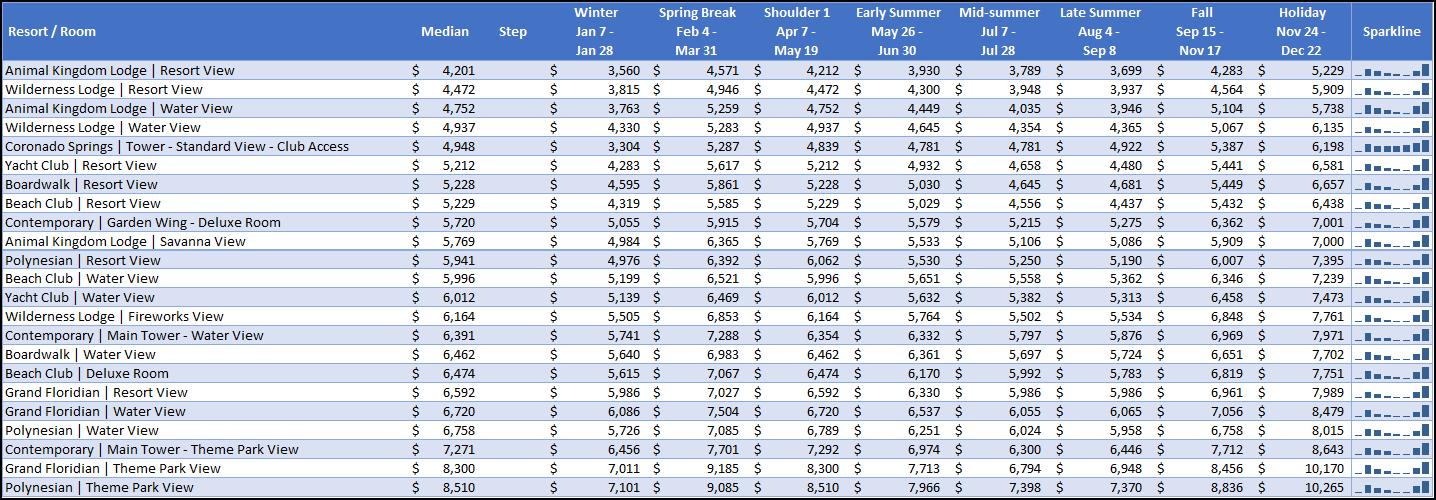Select Beach Club | Deluxe Room cell
Screen dimensions: 1436x500
(x=87, y=373)
